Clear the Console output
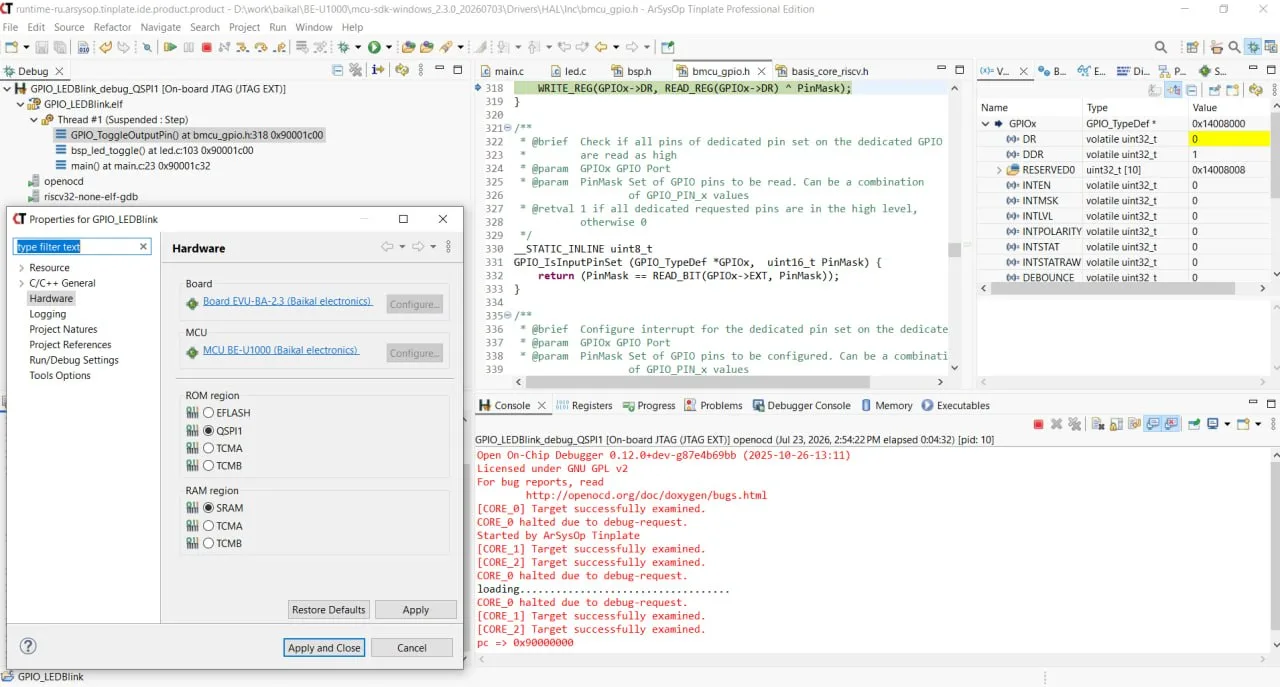This screenshot has height=687, width=1280. click(x=1097, y=424)
